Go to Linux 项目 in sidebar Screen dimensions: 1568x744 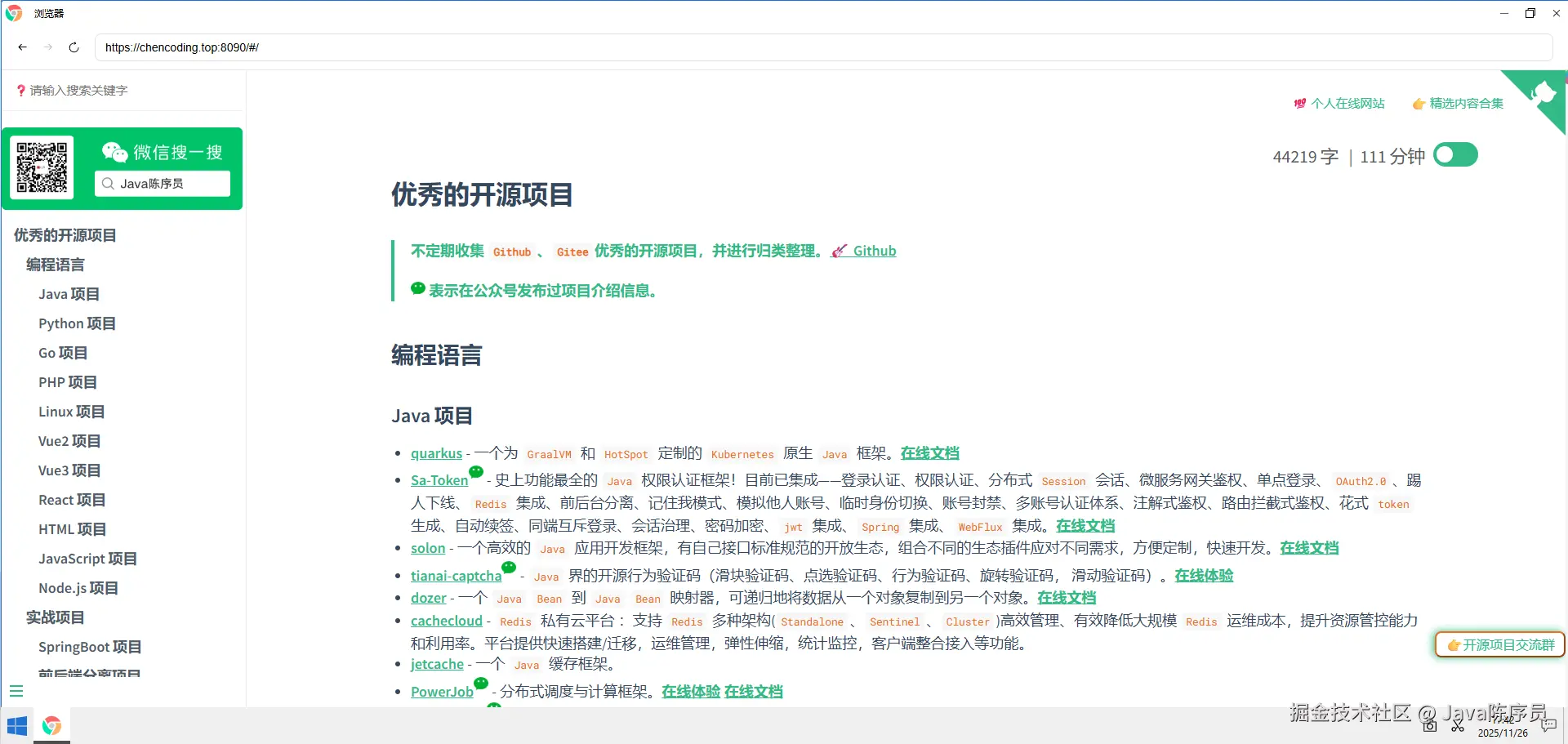point(71,412)
